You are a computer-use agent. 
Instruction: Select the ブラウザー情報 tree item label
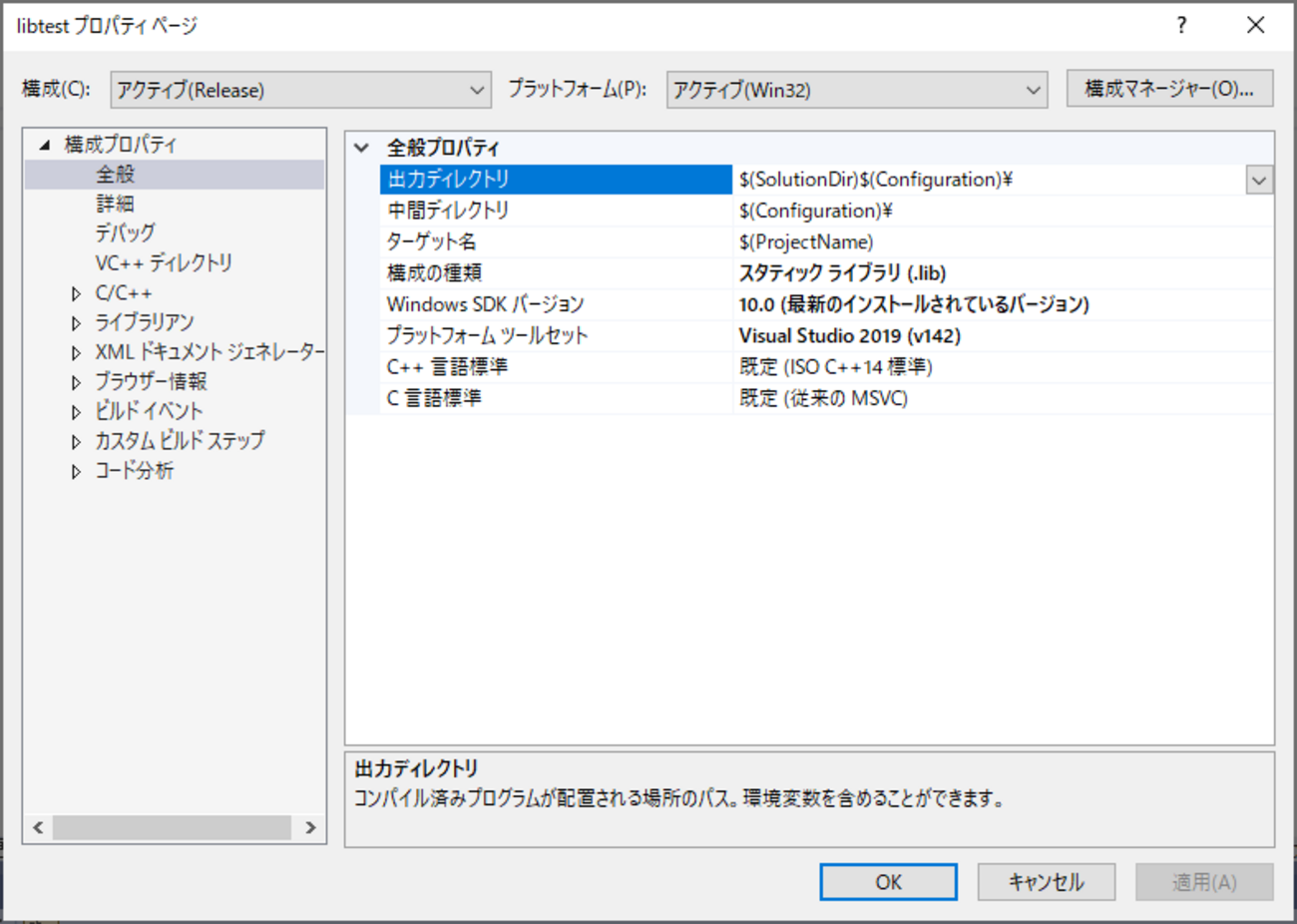point(151,381)
